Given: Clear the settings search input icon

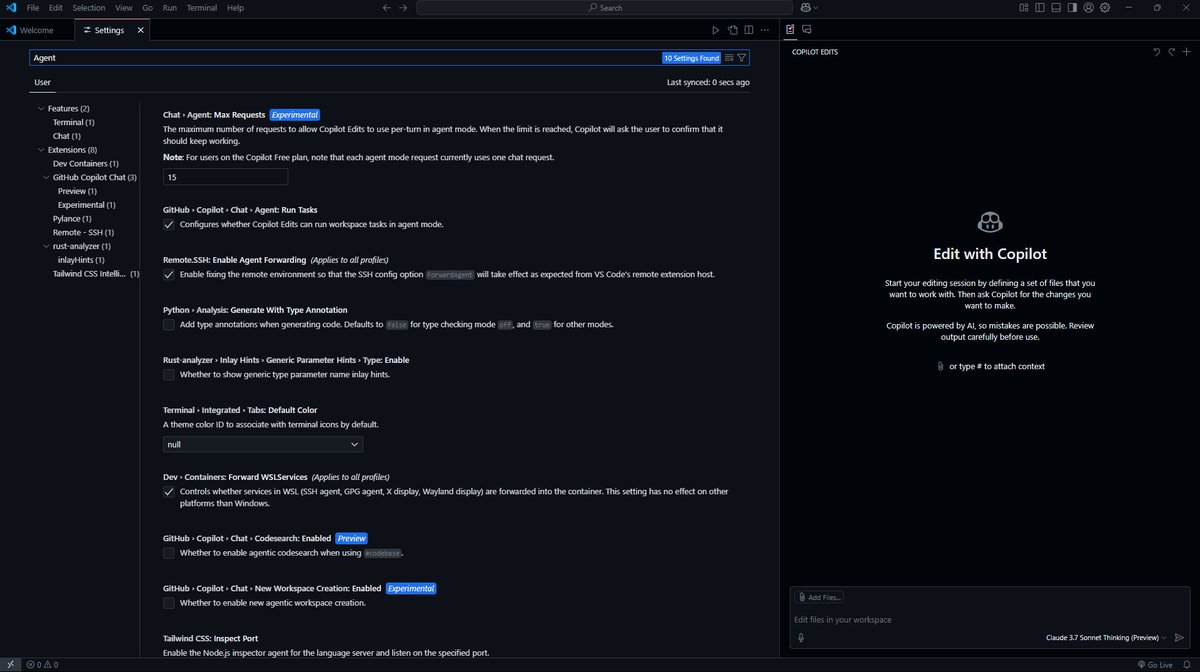Looking at the screenshot, I should pos(729,58).
